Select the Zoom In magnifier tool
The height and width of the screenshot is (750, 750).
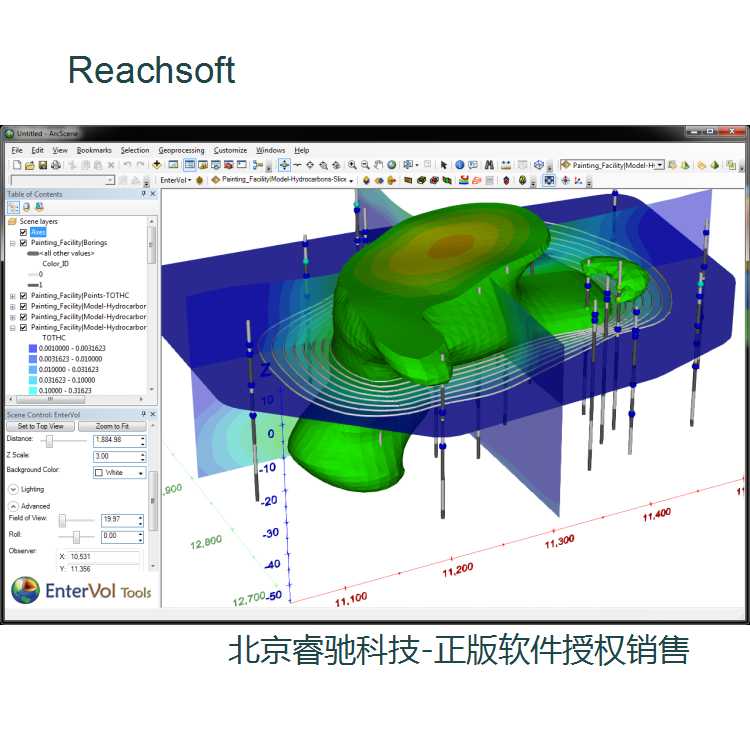pos(352,165)
